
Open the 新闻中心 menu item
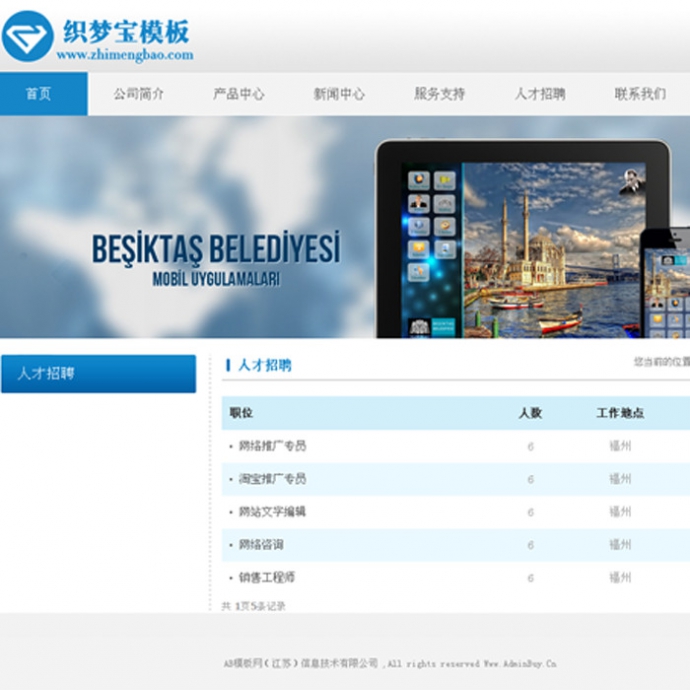coord(339,94)
